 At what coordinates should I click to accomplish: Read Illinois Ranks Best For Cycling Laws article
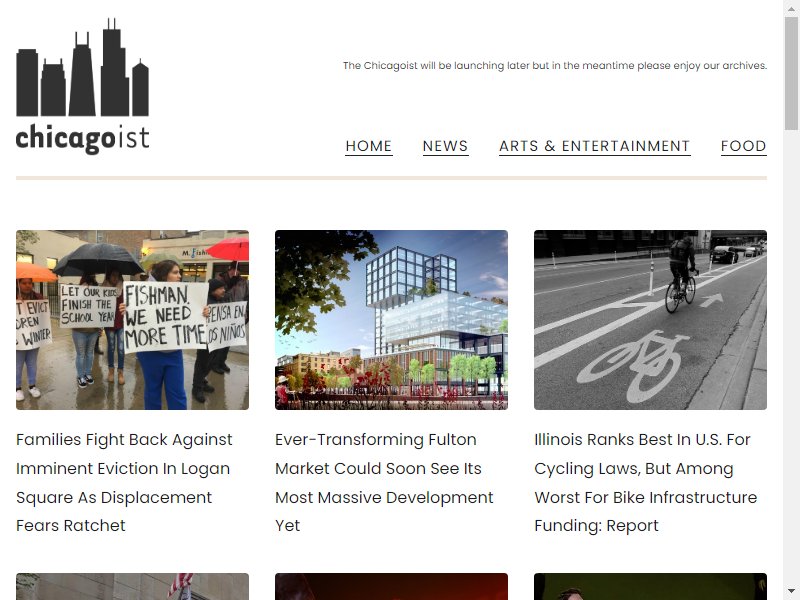coord(645,483)
